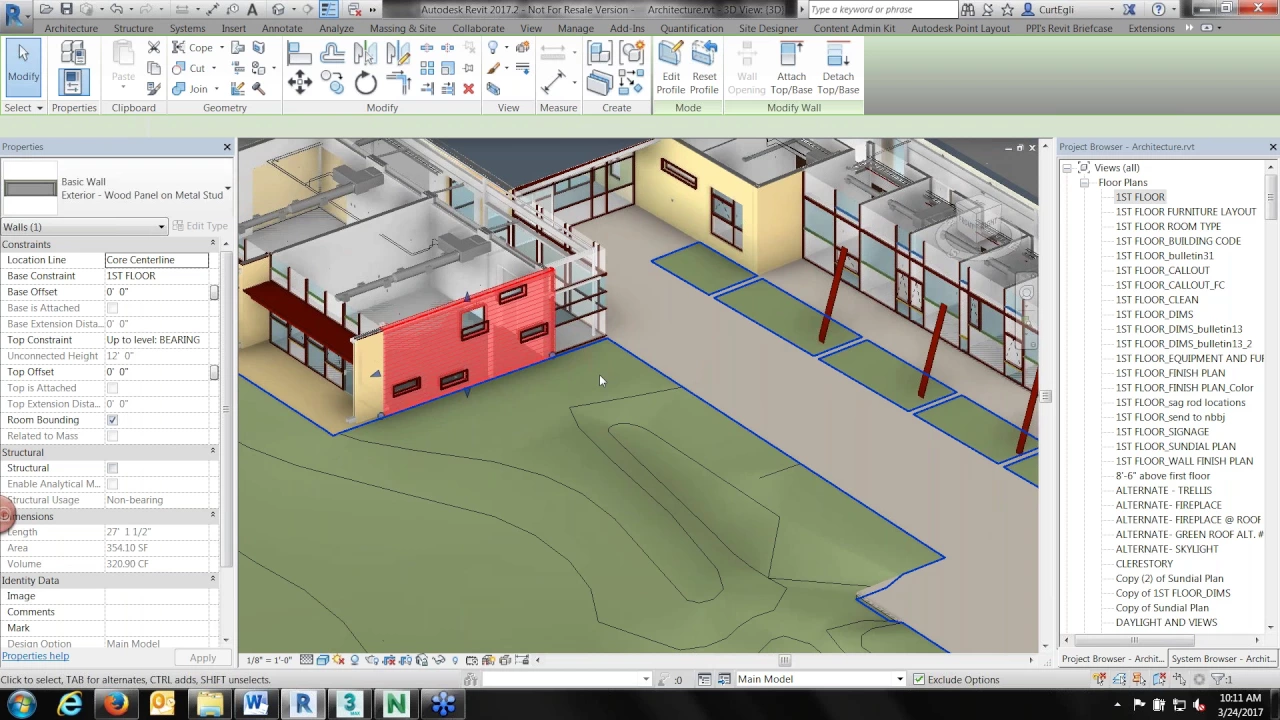This screenshot has width=1280, height=720.
Task: Click the Align tool icon
Action: tap(299, 53)
